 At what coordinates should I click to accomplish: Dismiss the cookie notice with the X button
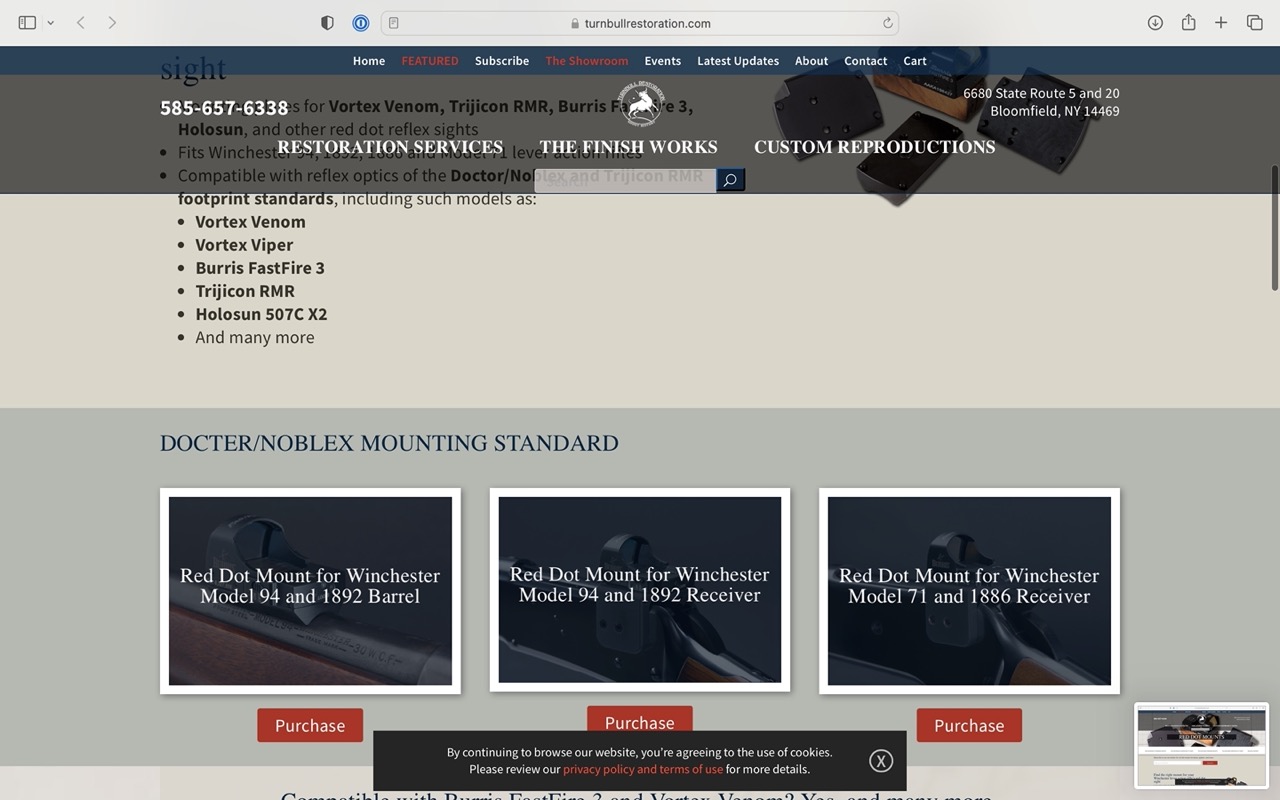[x=880, y=761]
